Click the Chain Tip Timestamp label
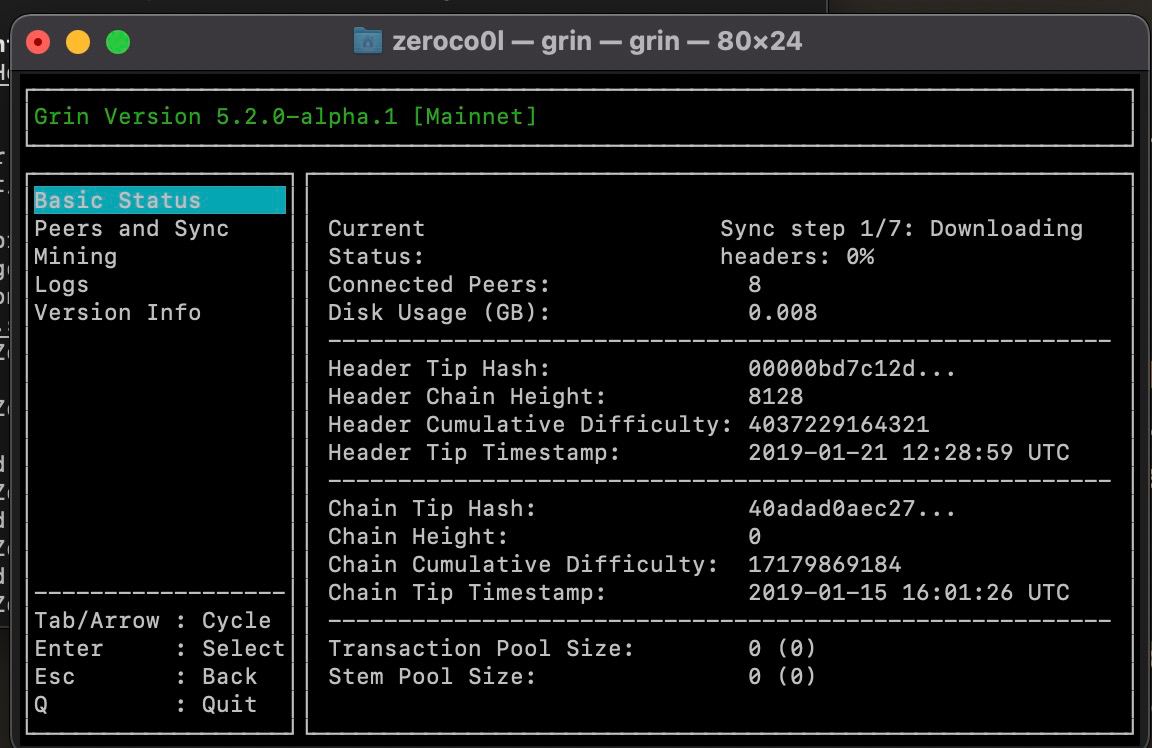1152x748 pixels. point(467,591)
